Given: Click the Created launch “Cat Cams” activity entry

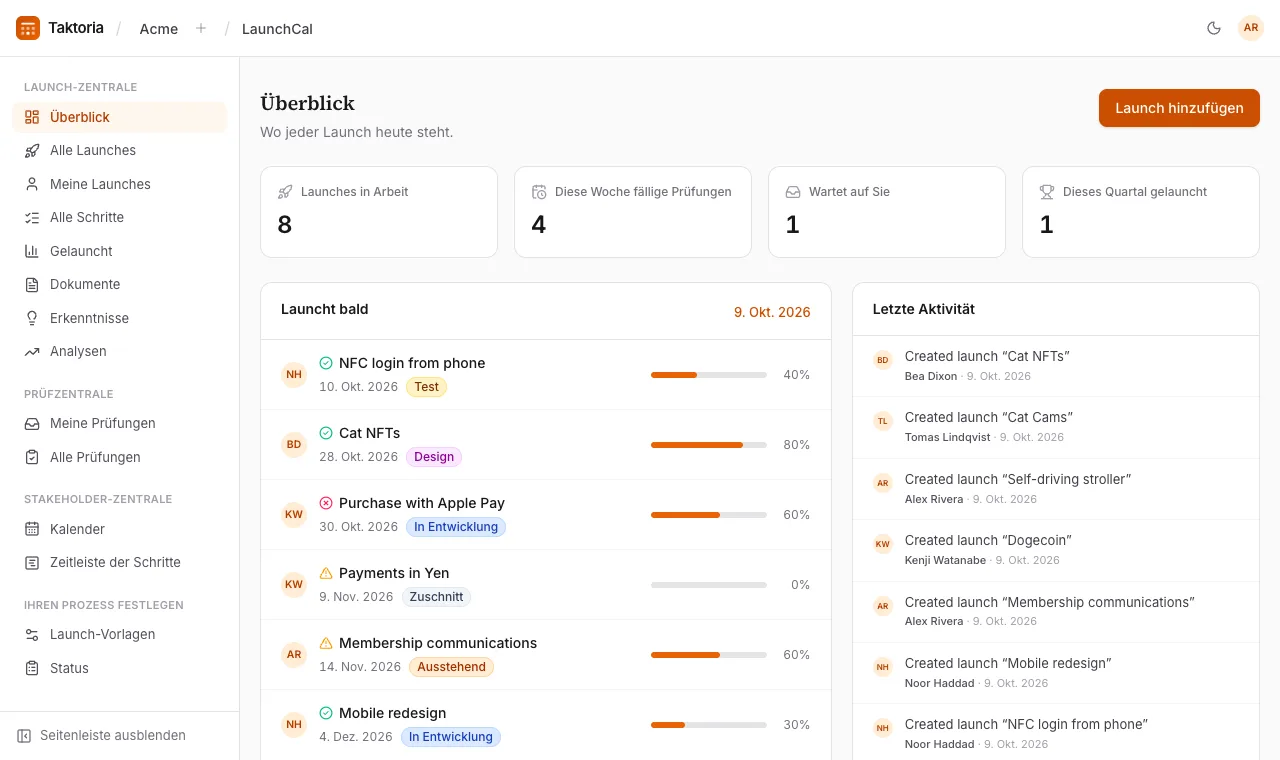Looking at the screenshot, I should click(1055, 427).
